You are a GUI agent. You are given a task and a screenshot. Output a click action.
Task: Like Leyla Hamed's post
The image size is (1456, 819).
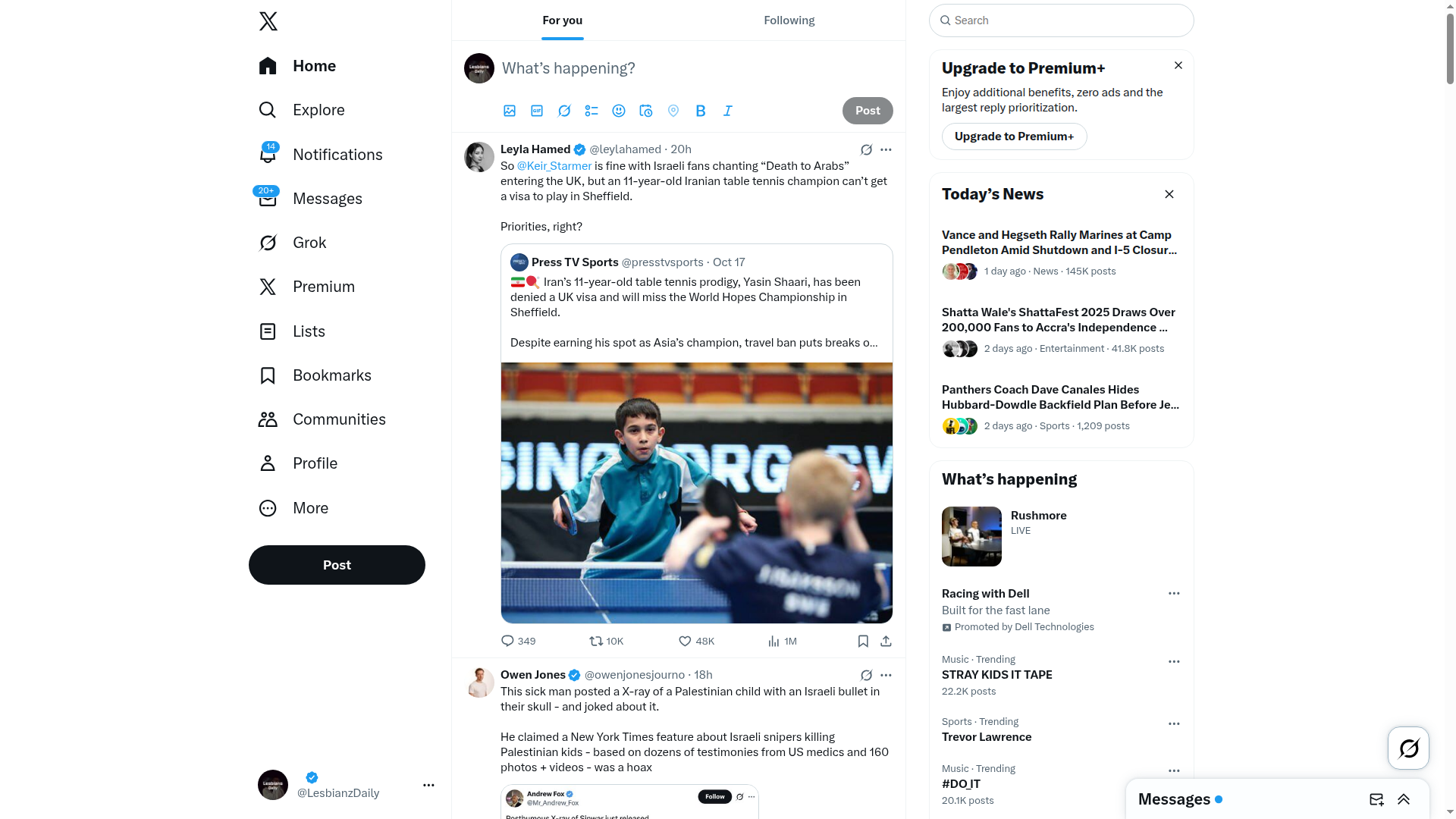click(696, 642)
